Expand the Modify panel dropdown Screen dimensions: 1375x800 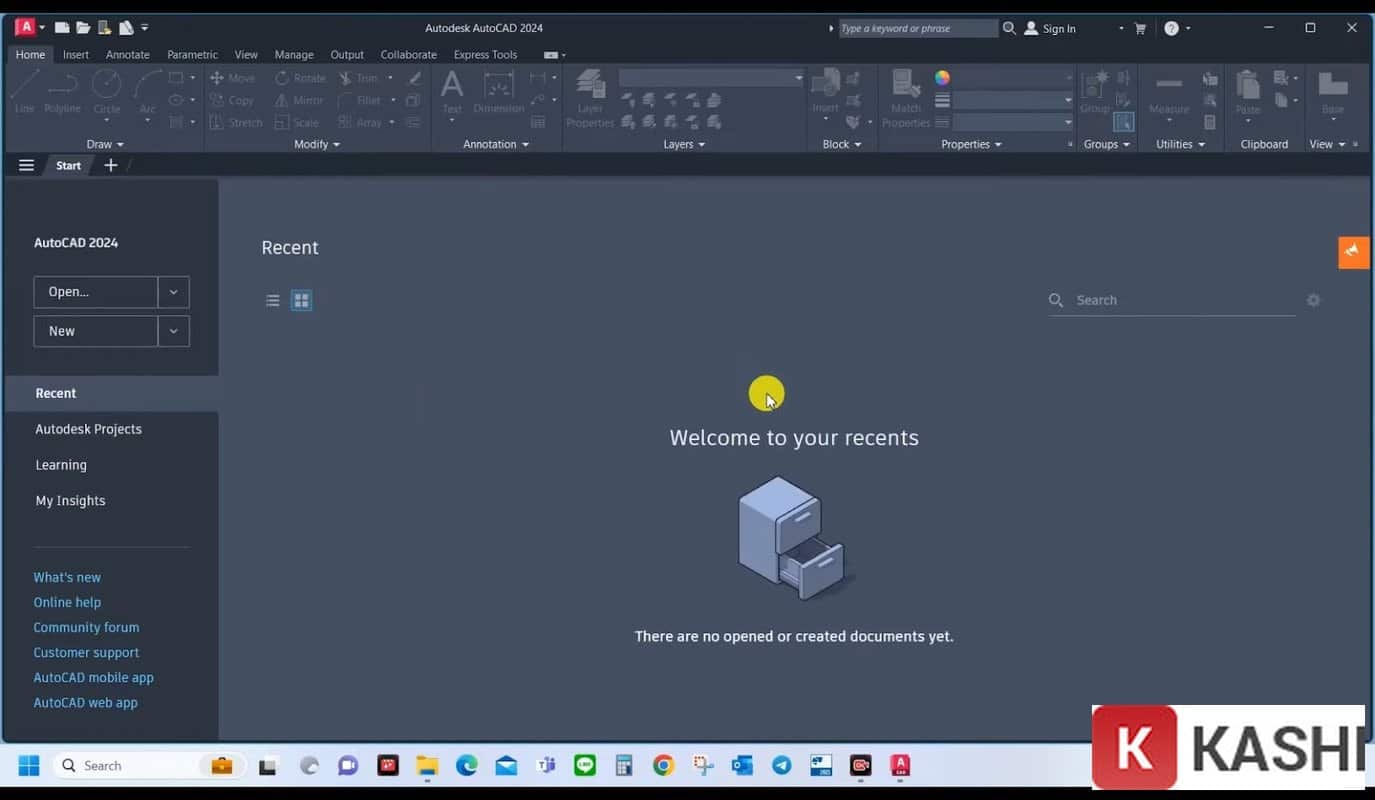(x=316, y=144)
